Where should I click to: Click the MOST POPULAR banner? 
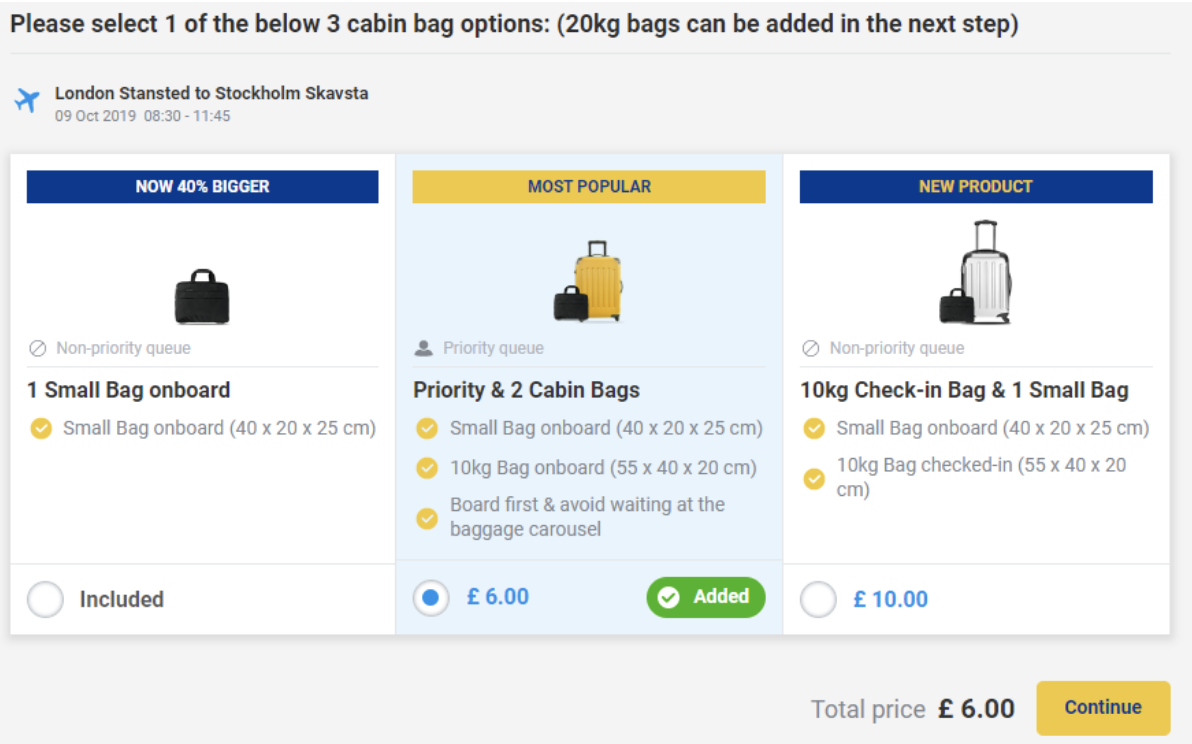[589, 186]
